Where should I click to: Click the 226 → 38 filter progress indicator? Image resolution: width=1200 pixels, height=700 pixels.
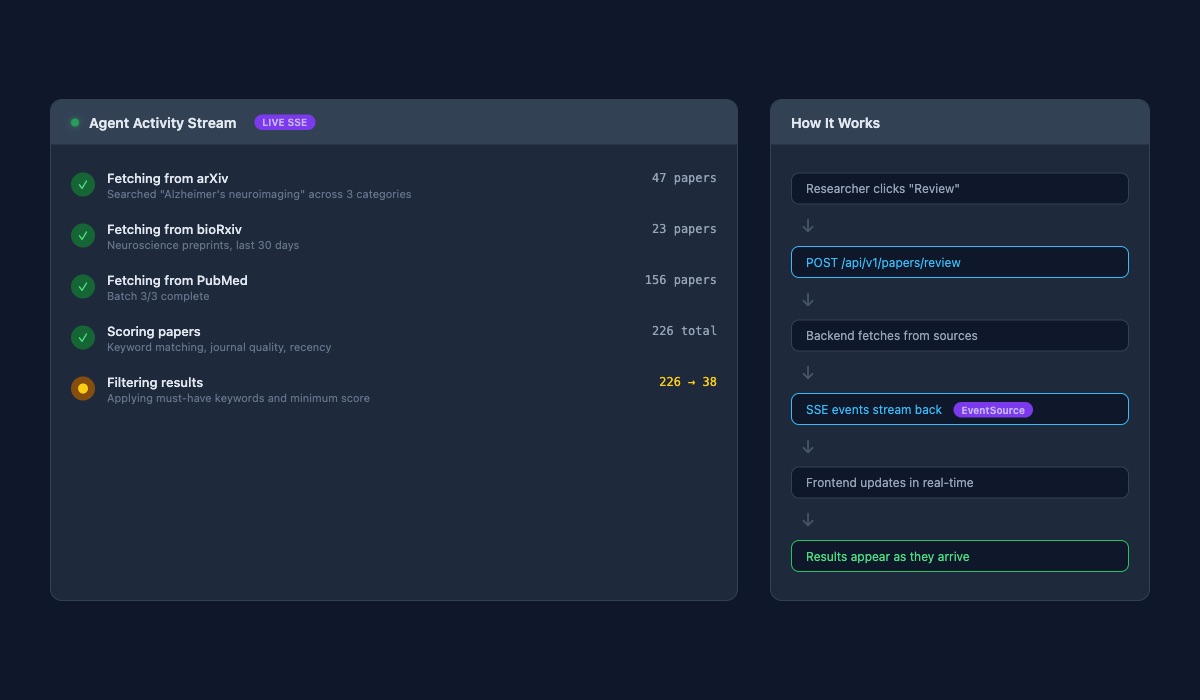tap(688, 381)
